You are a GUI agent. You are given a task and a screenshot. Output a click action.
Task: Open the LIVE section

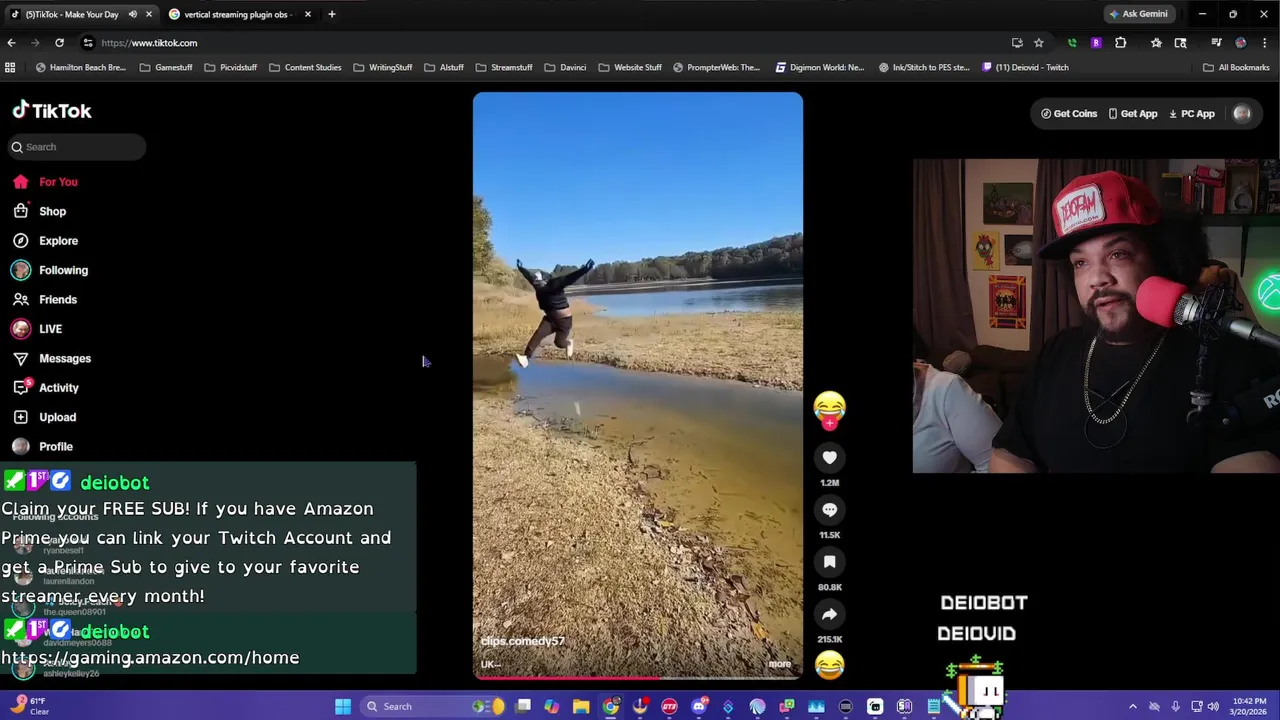pos(38,329)
